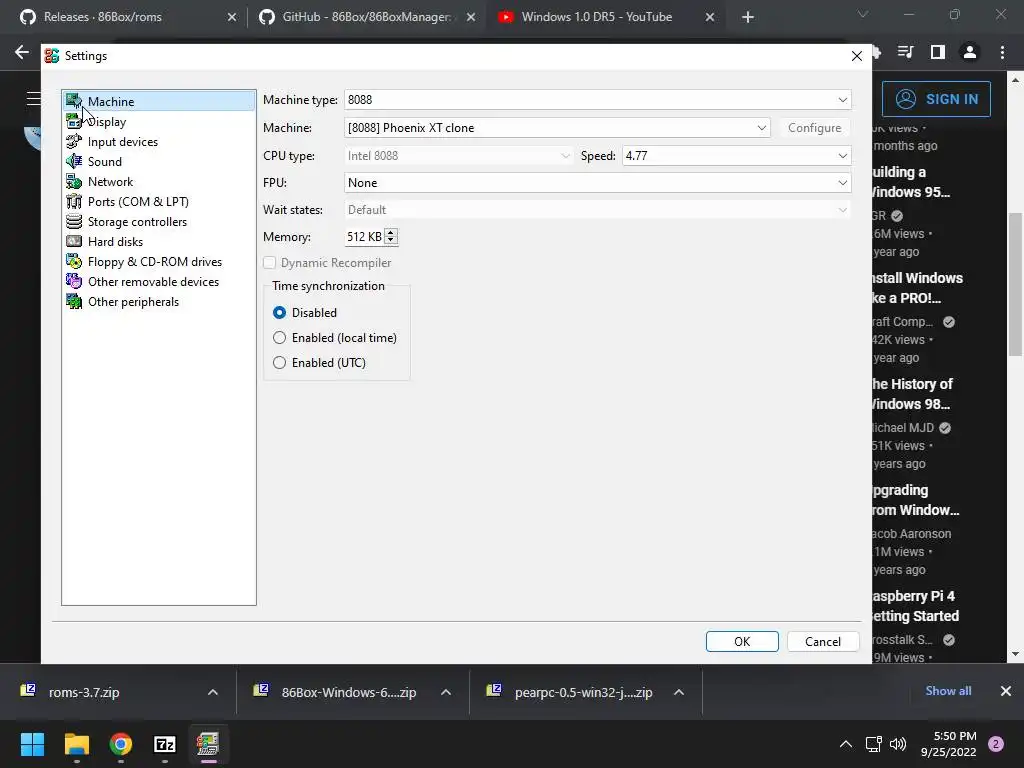
Task: Click the Cancel button
Action: coord(823,641)
